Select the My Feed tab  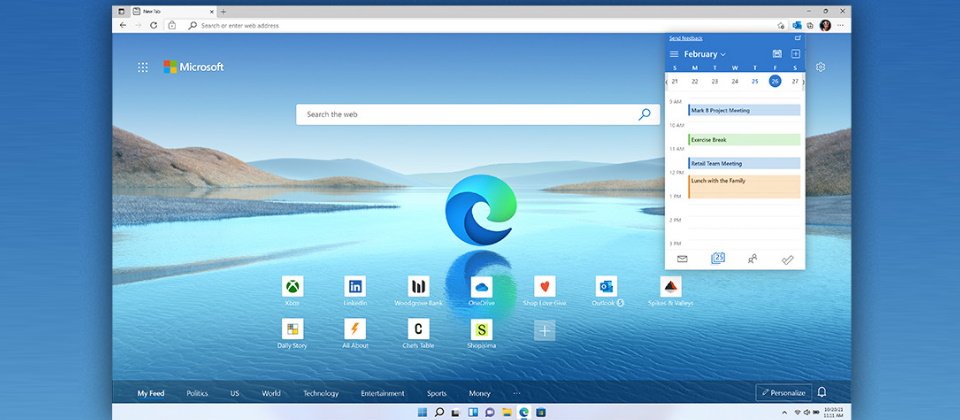point(151,393)
